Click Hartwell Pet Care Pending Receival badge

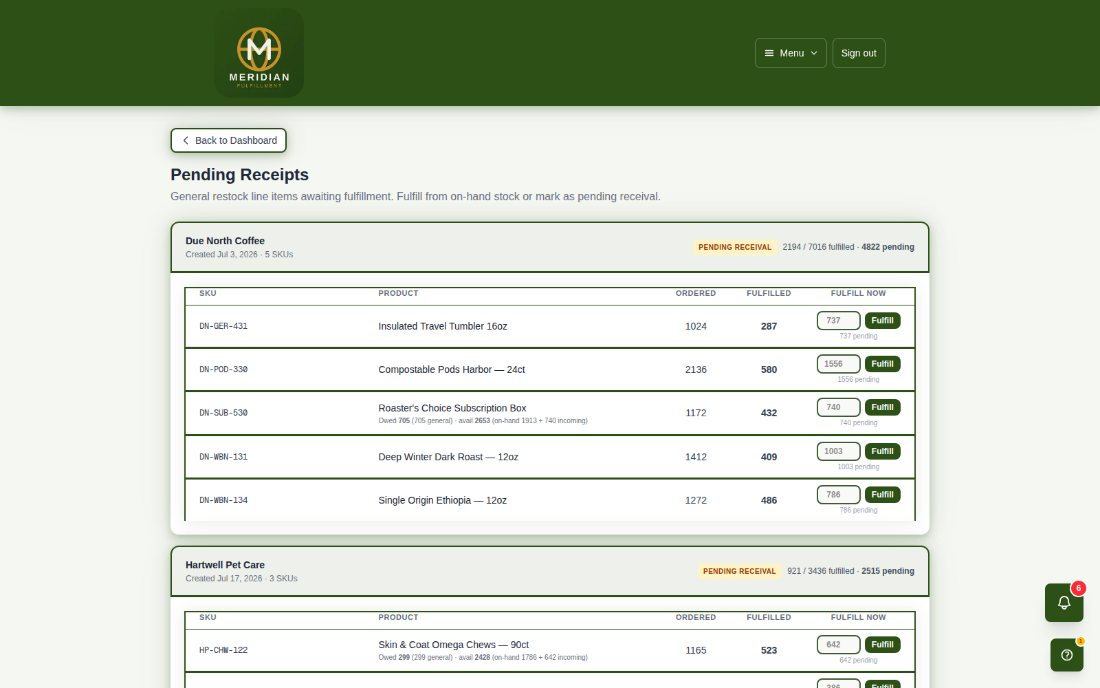click(739, 572)
